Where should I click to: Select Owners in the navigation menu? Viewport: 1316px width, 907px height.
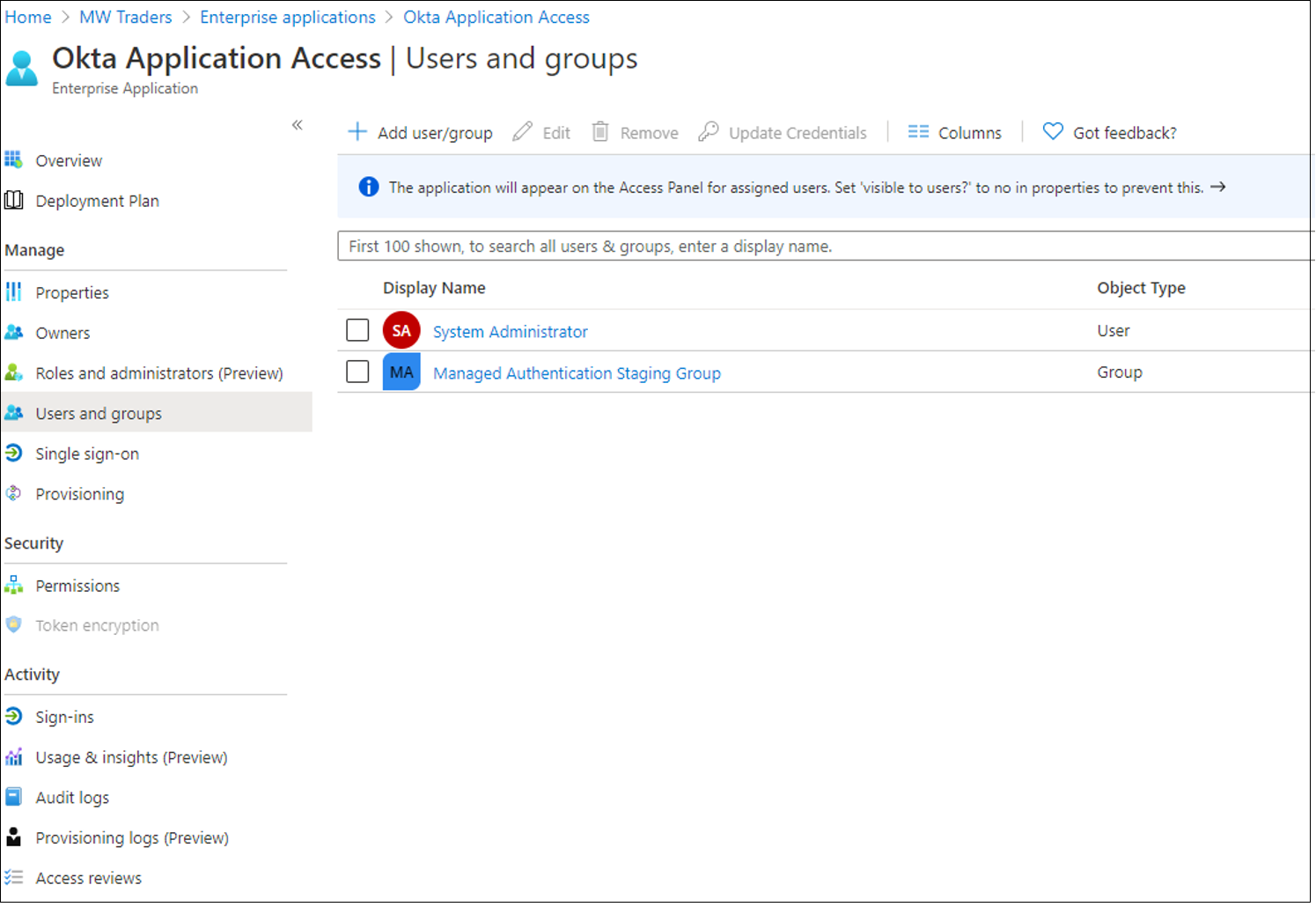click(62, 332)
